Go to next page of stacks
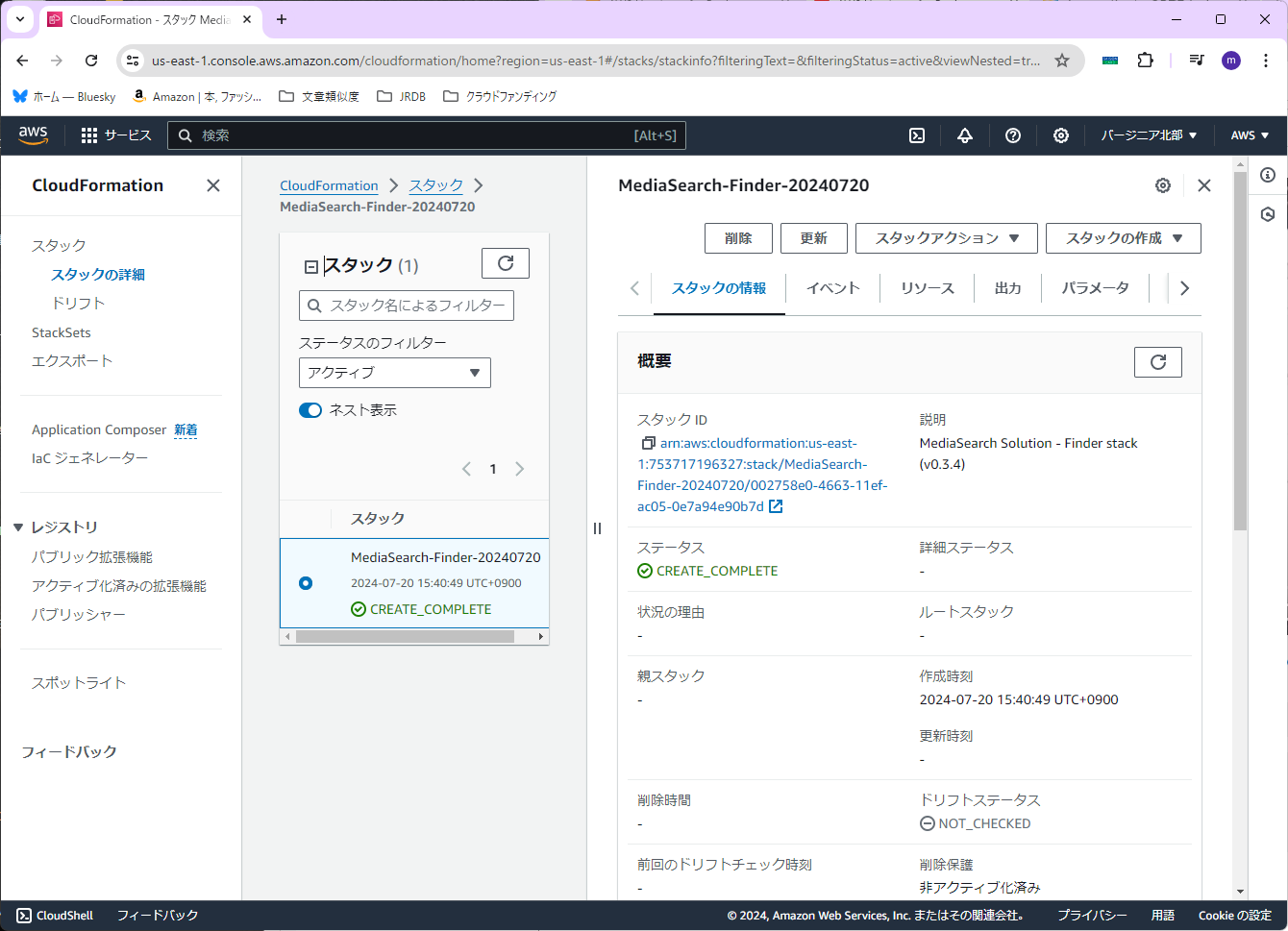This screenshot has height=931, width=1288. (x=520, y=469)
